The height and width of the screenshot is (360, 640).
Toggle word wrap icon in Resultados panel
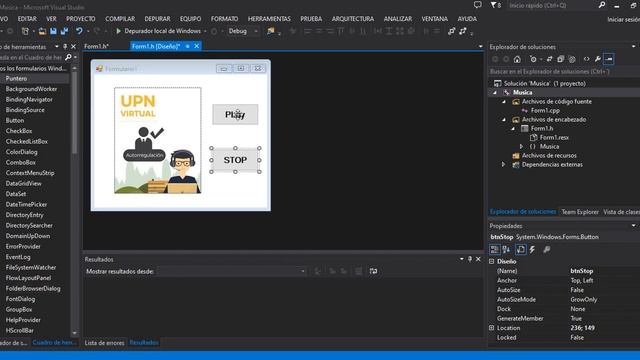tap(373, 271)
